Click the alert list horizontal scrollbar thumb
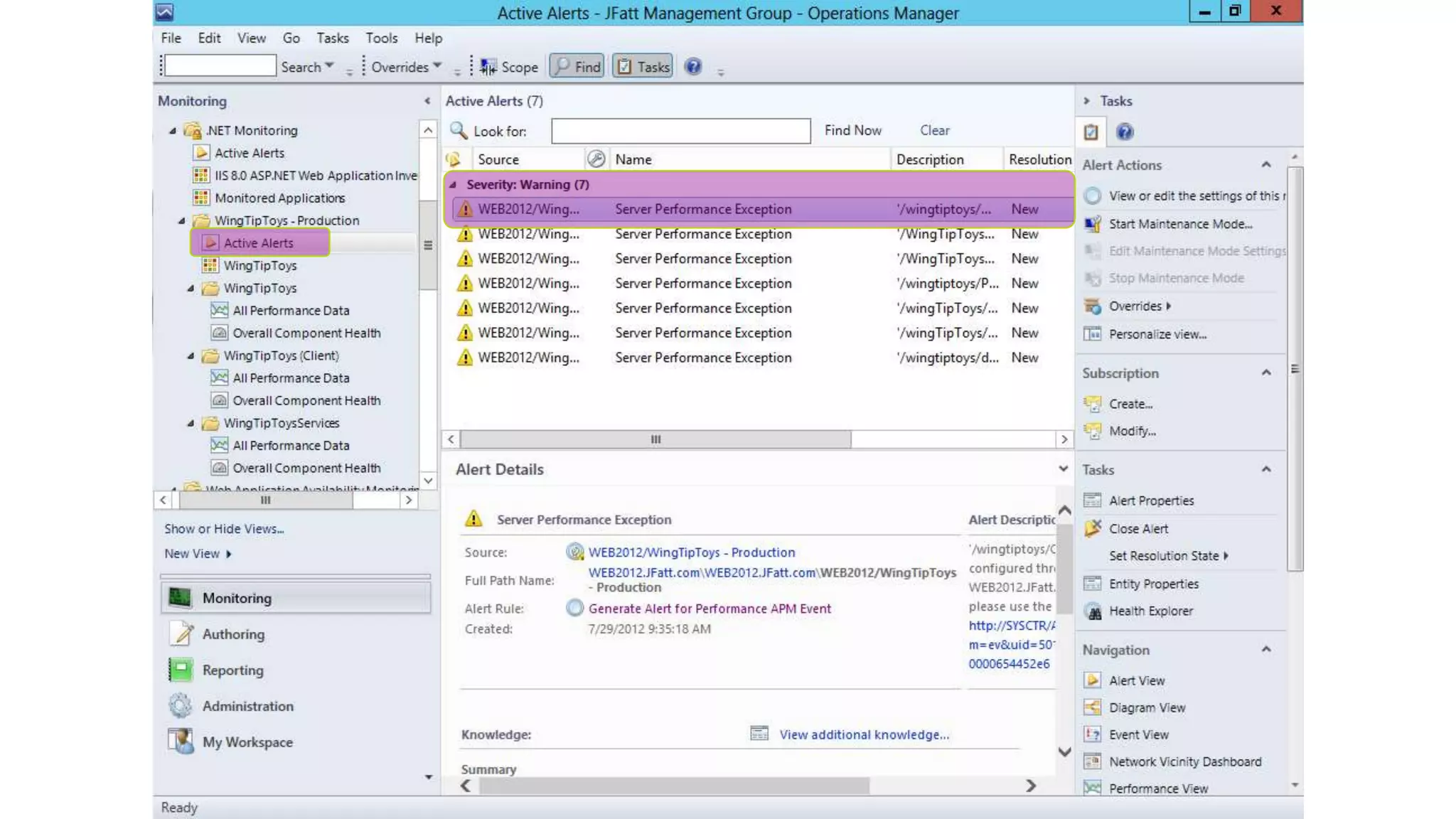Image resolution: width=1456 pixels, height=819 pixels. tap(655, 439)
